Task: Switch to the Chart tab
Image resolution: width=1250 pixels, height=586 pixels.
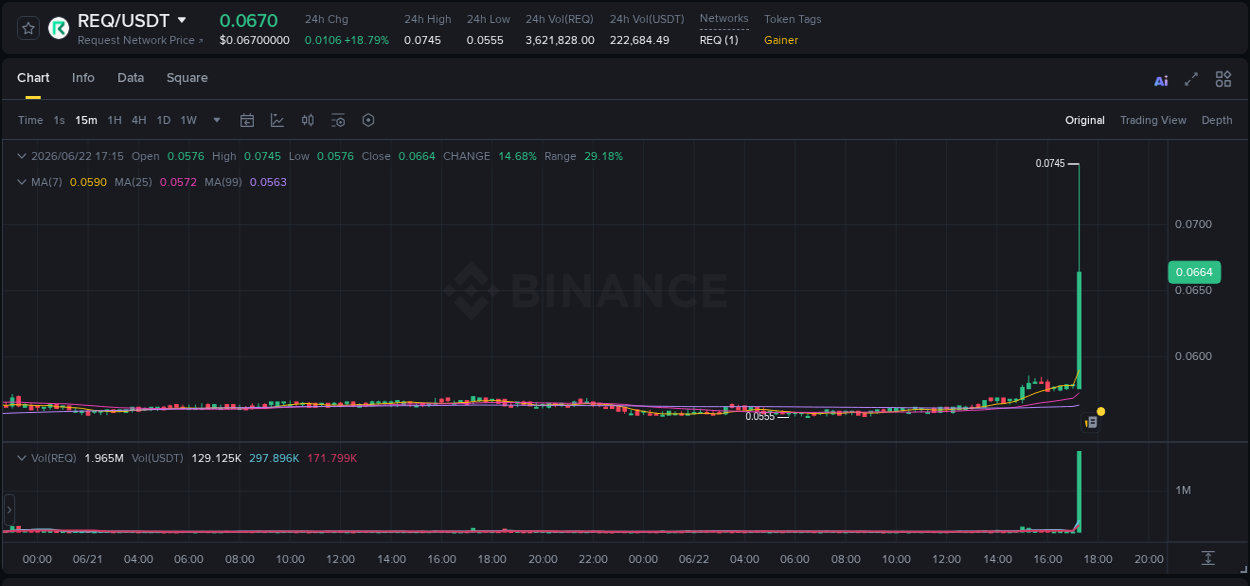Action: [33, 78]
